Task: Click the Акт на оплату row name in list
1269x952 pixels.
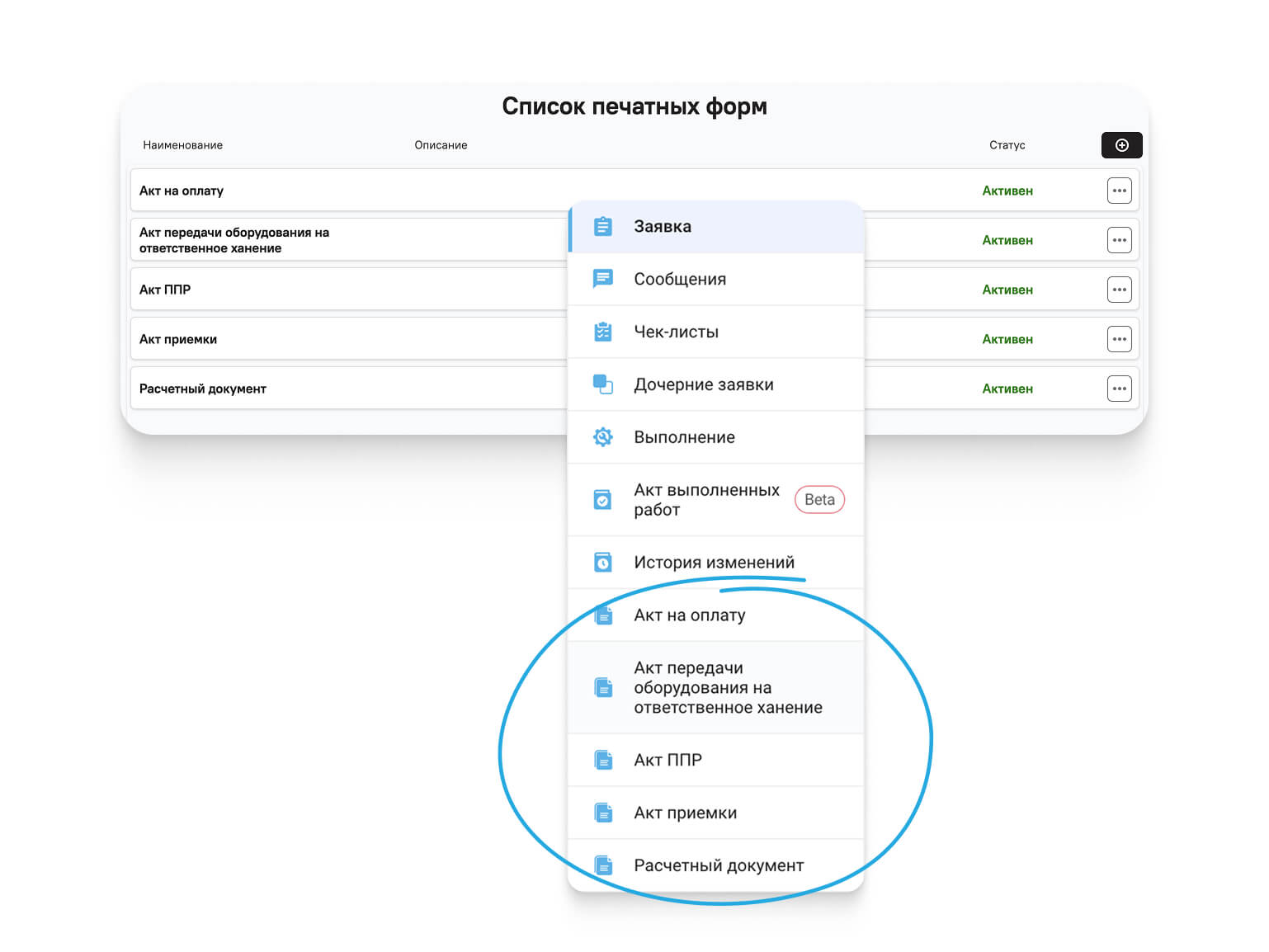Action: click(x=182, y=191)
